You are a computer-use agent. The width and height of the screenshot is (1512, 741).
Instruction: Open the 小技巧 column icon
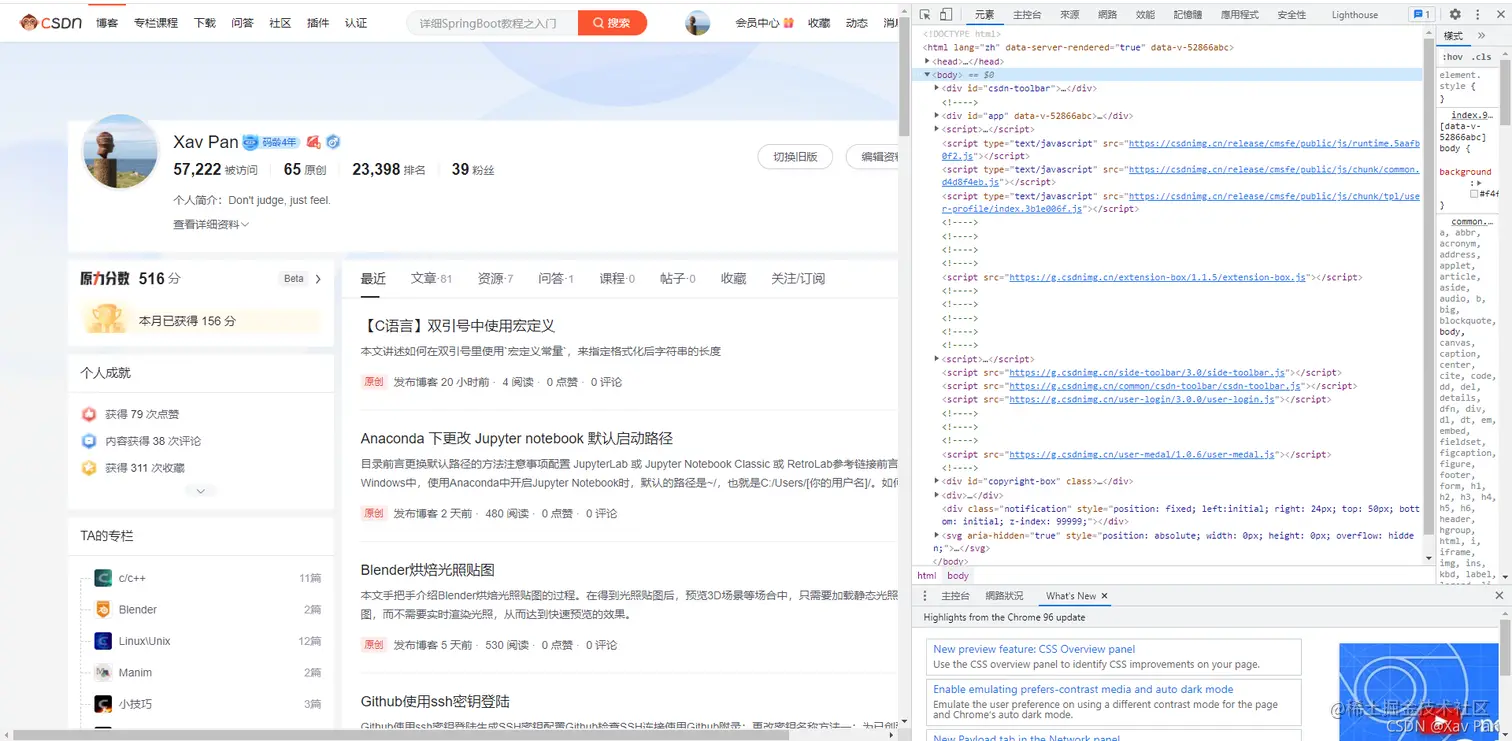(x=102, y=704)
